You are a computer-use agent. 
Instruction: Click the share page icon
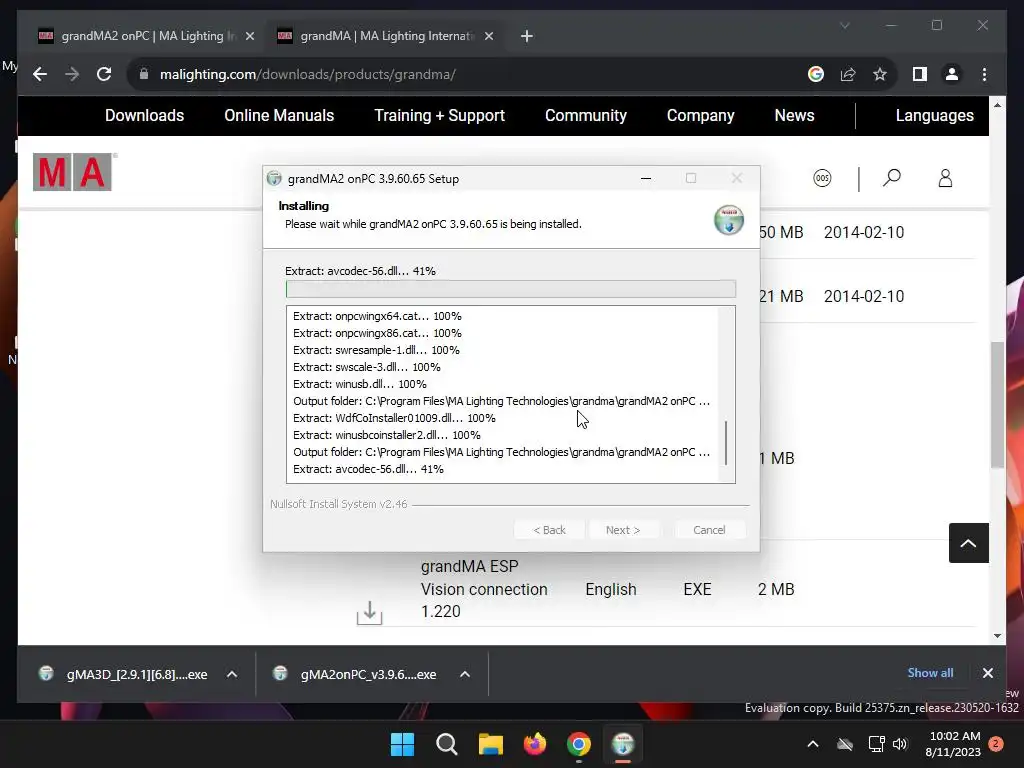pos(848,74)
